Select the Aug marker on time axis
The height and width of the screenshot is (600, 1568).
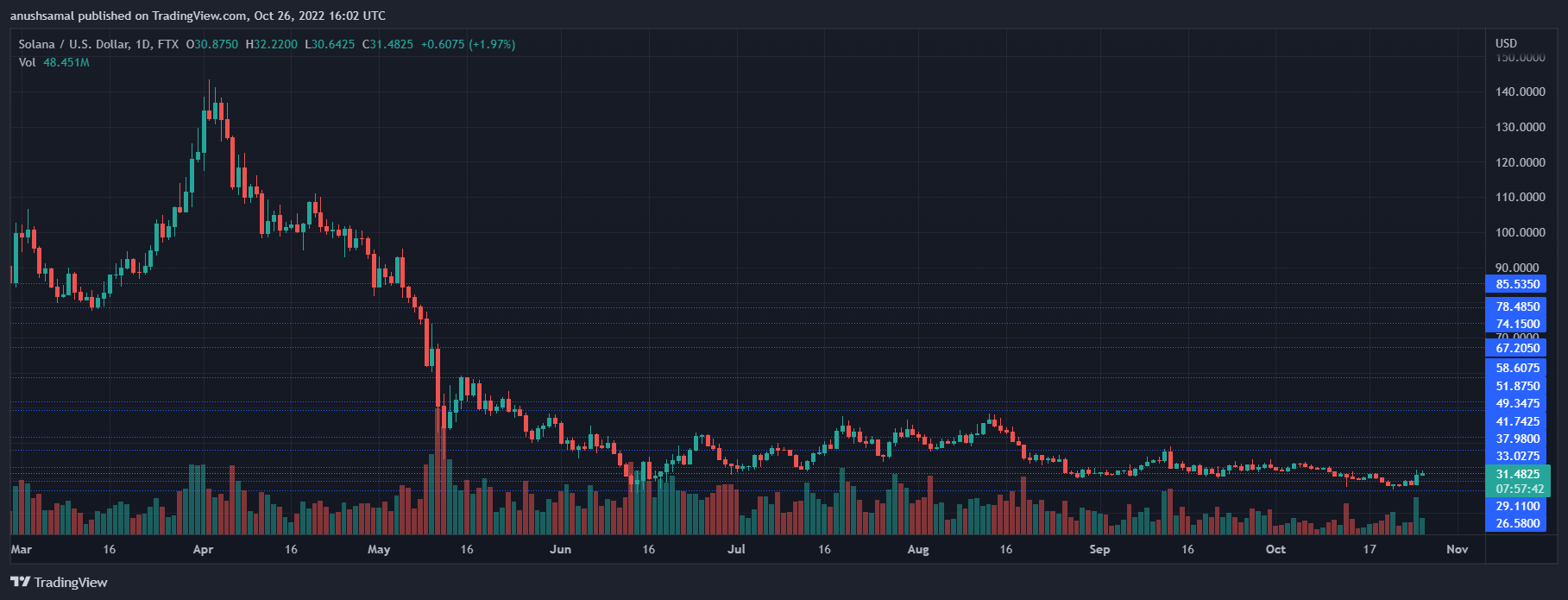click(918, 549)
